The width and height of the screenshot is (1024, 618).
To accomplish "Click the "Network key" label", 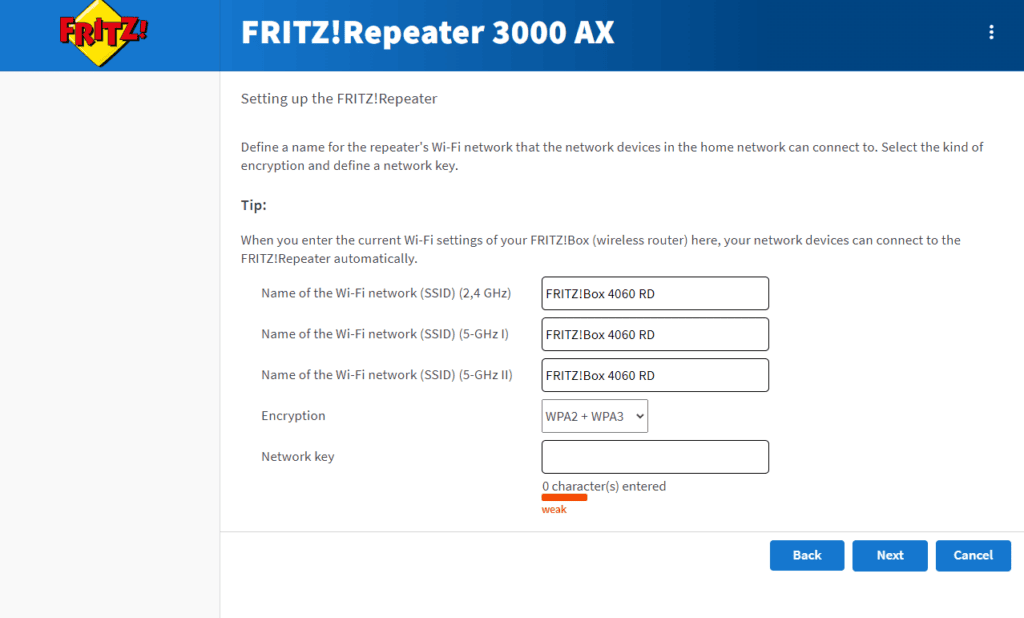I will coord(298,457).
